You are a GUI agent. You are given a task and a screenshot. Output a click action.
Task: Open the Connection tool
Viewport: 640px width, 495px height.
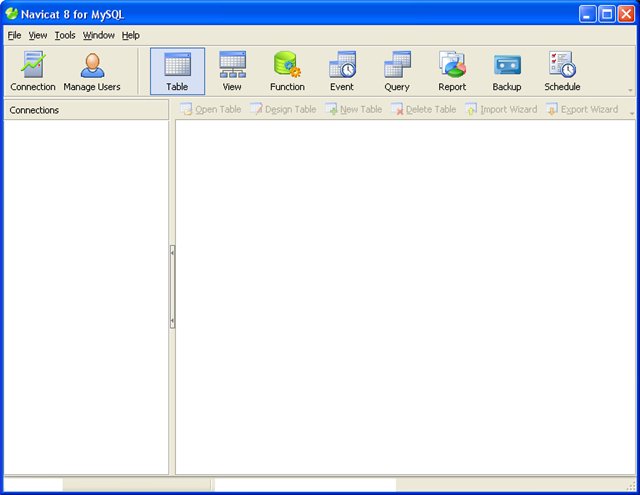(33, 71)
